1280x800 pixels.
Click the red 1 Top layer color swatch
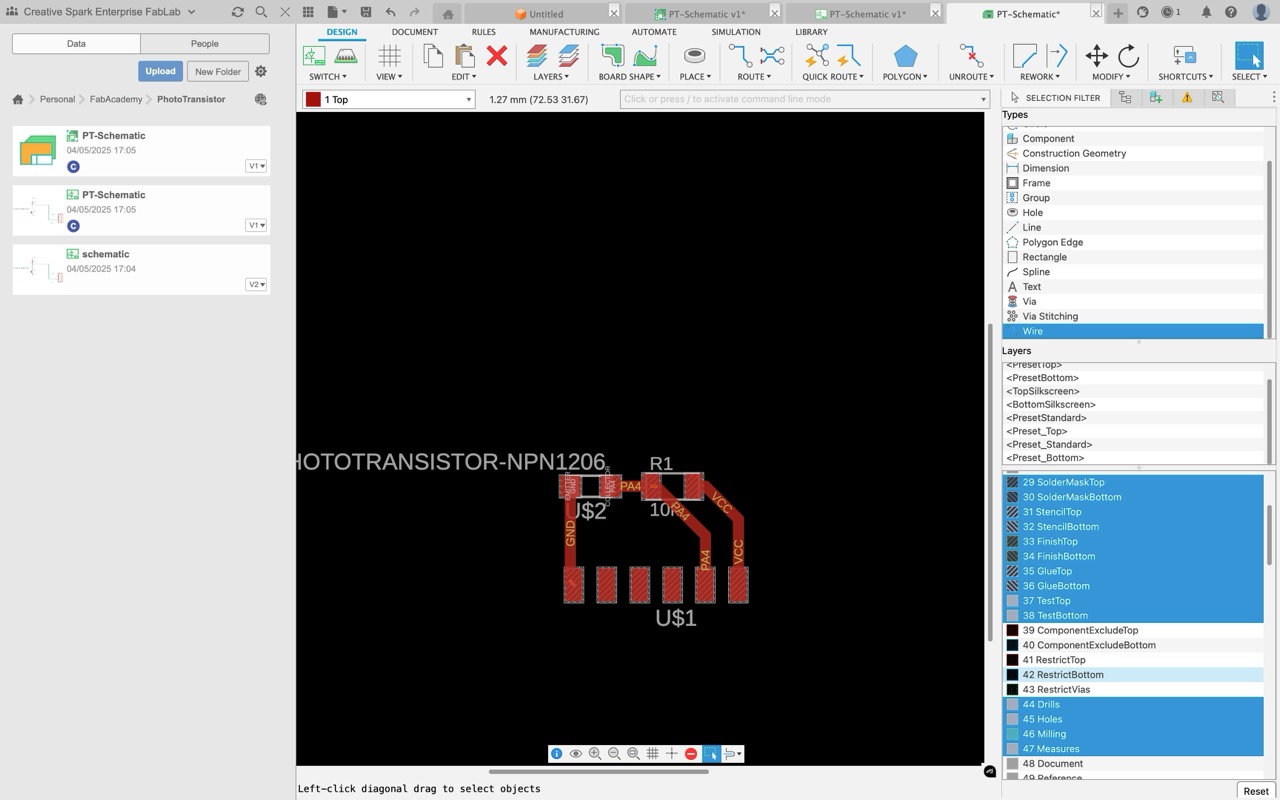point(313,99)
